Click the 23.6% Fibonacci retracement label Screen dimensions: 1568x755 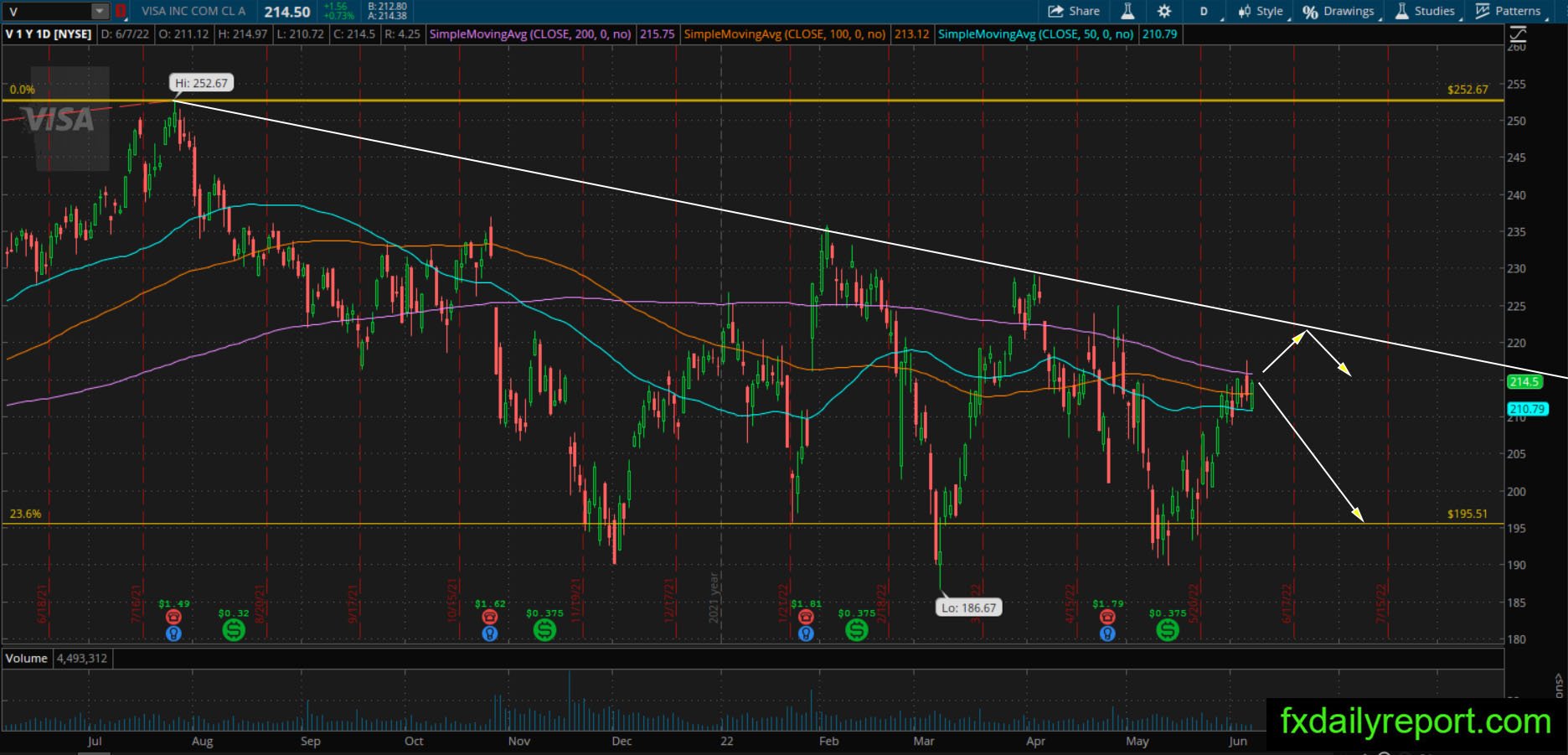tap(25, 514)
